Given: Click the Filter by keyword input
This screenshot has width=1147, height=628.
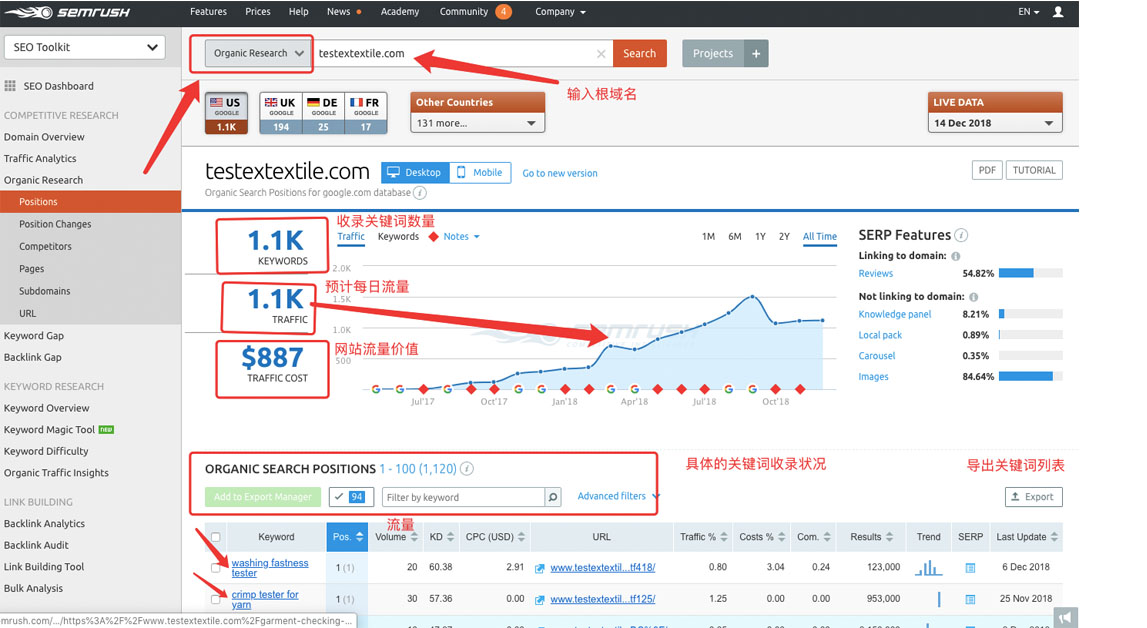Looking at the screenshot, I should click(463, 497).
